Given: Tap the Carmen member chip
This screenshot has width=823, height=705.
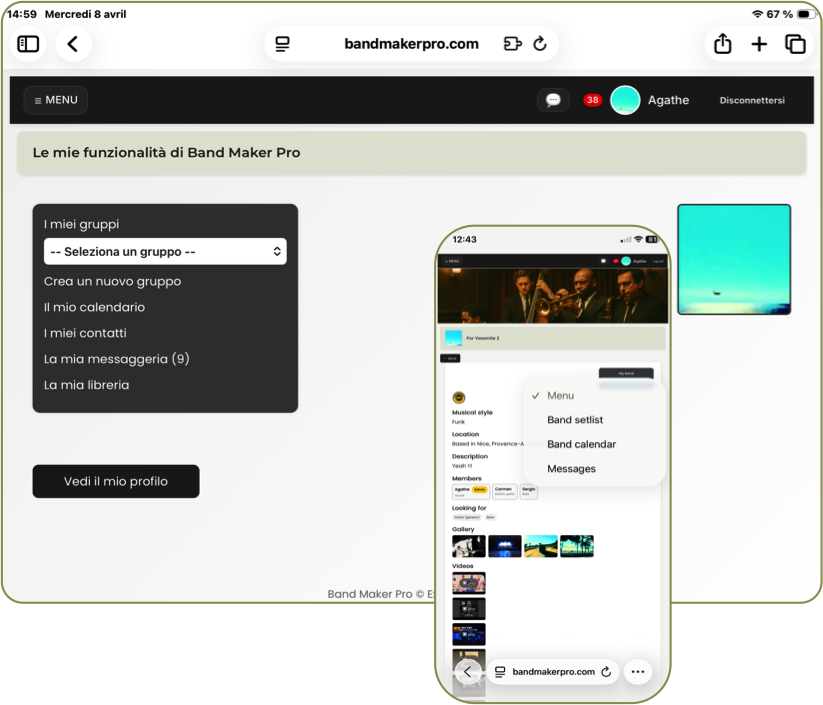Looking at the screenshot, I should [x=505, y=491].
